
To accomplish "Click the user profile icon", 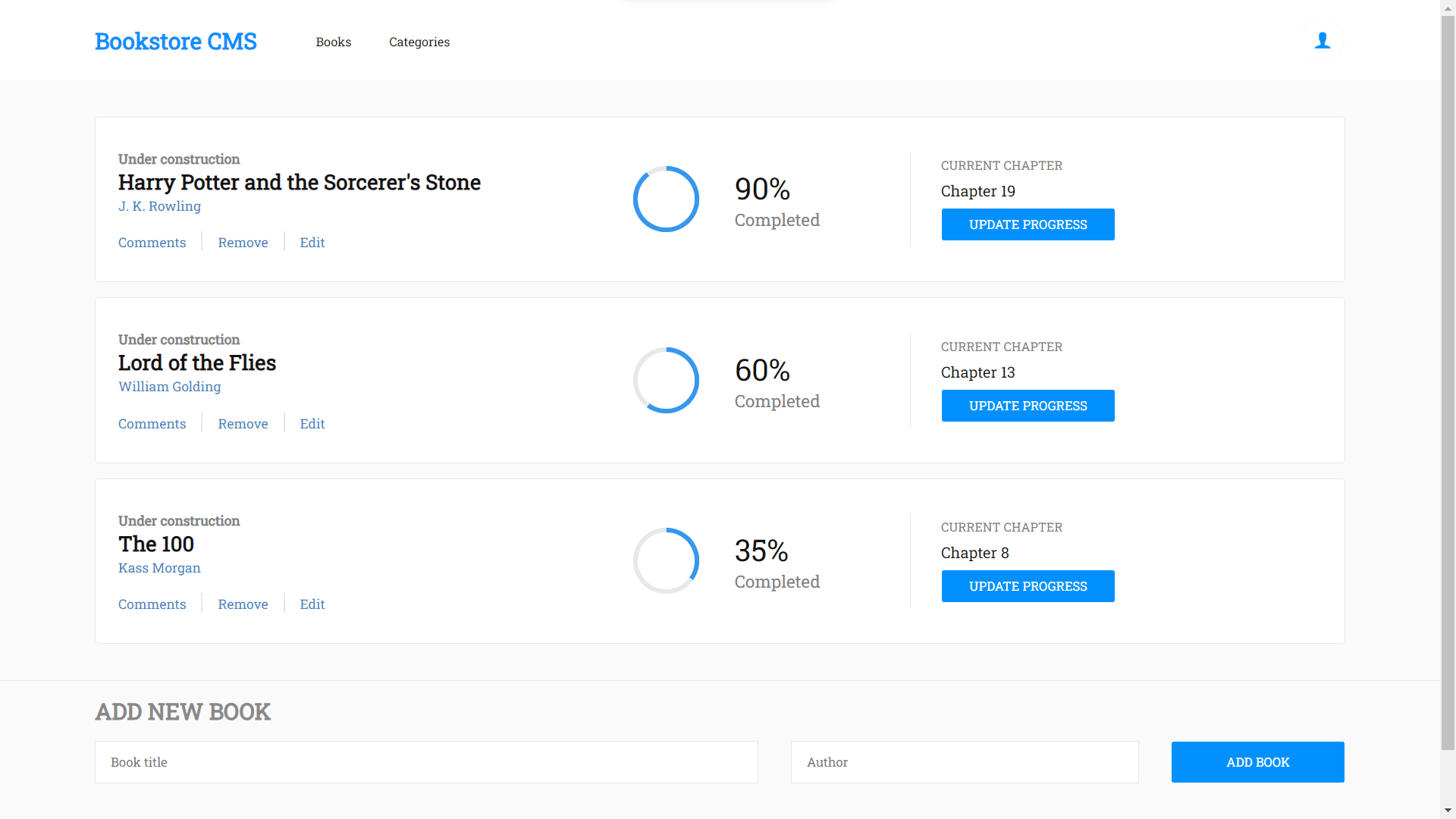I will tap(1323, 40).
